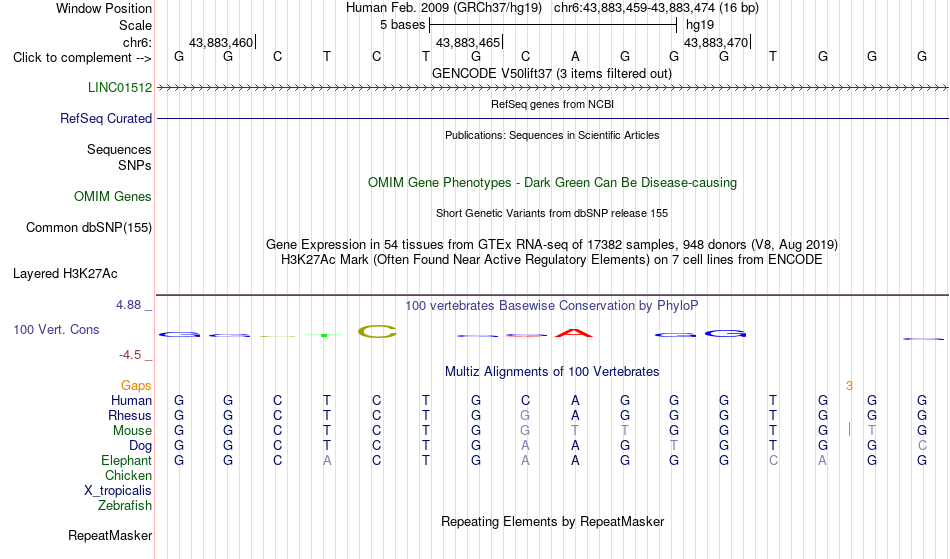Select the Human species row label

coord(131,400)
